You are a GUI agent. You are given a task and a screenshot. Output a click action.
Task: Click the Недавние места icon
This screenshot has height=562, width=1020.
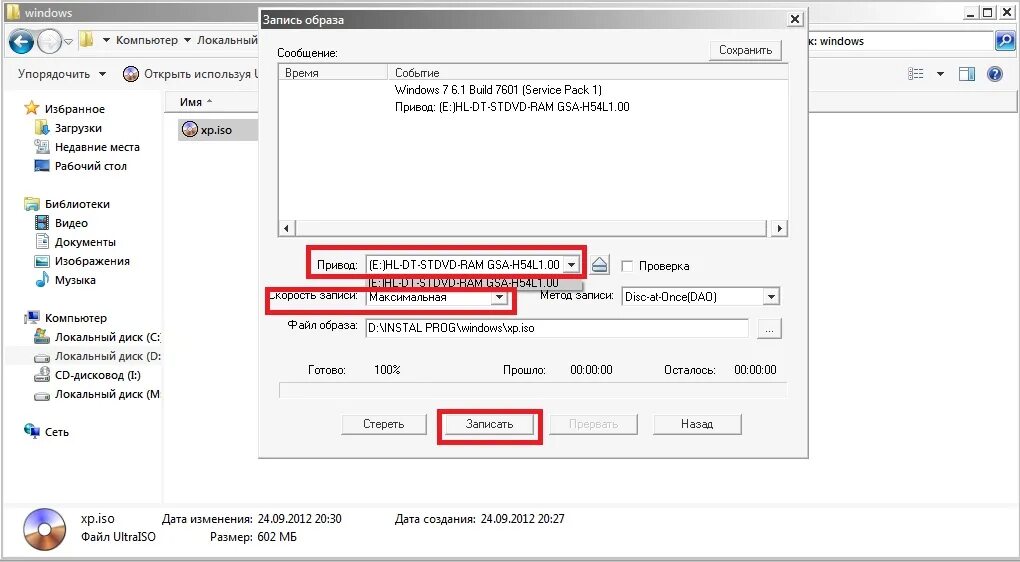tap(42, 146)
